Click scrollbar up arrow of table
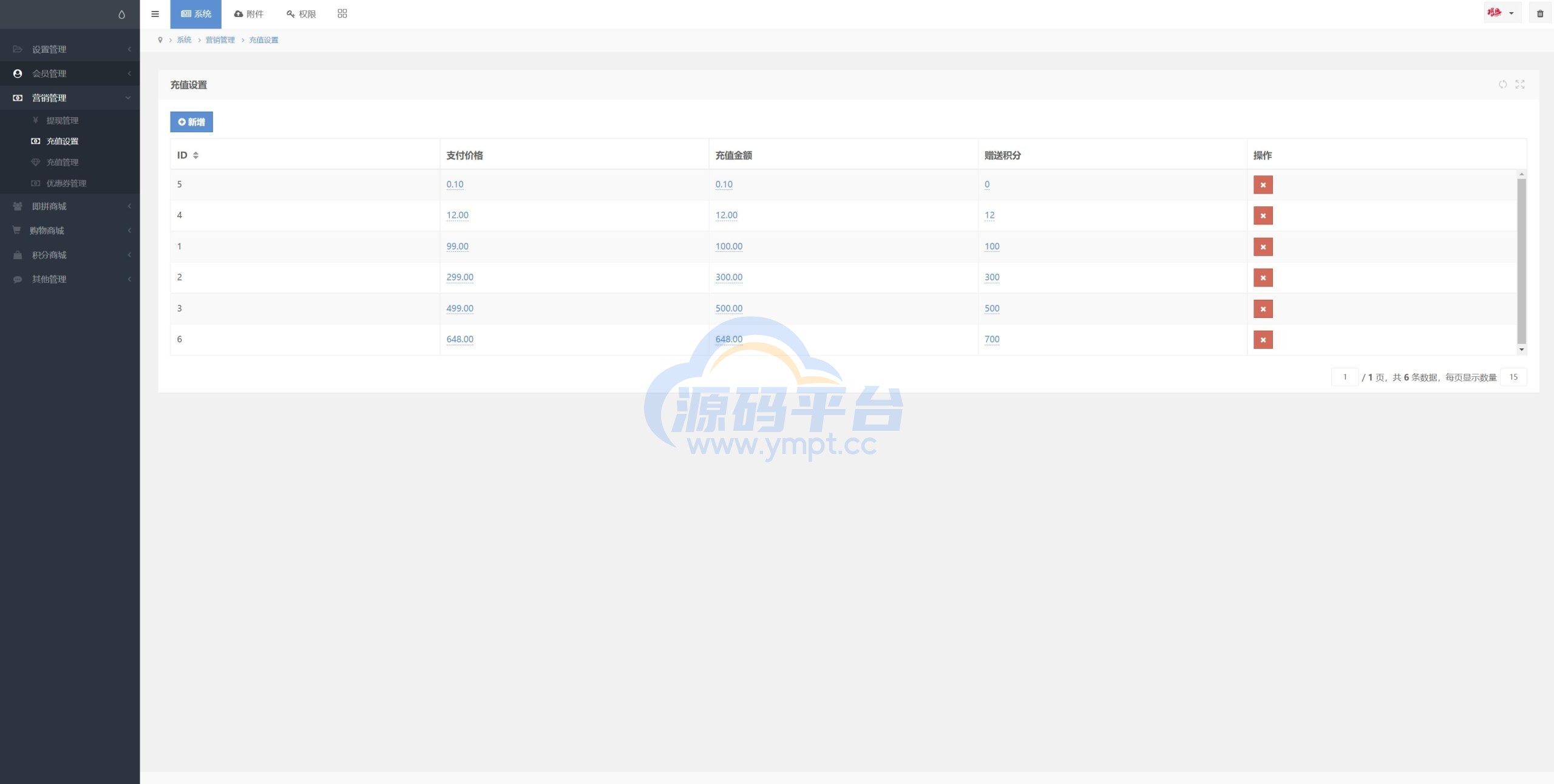The width and height of the screenshot is (1554, 784). pos(1521,174)
